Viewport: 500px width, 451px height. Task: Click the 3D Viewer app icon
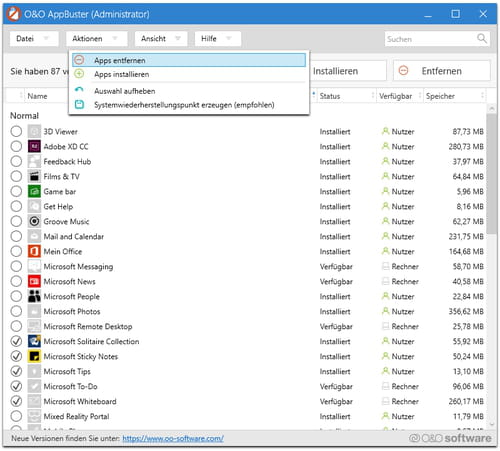coord(34,131)
